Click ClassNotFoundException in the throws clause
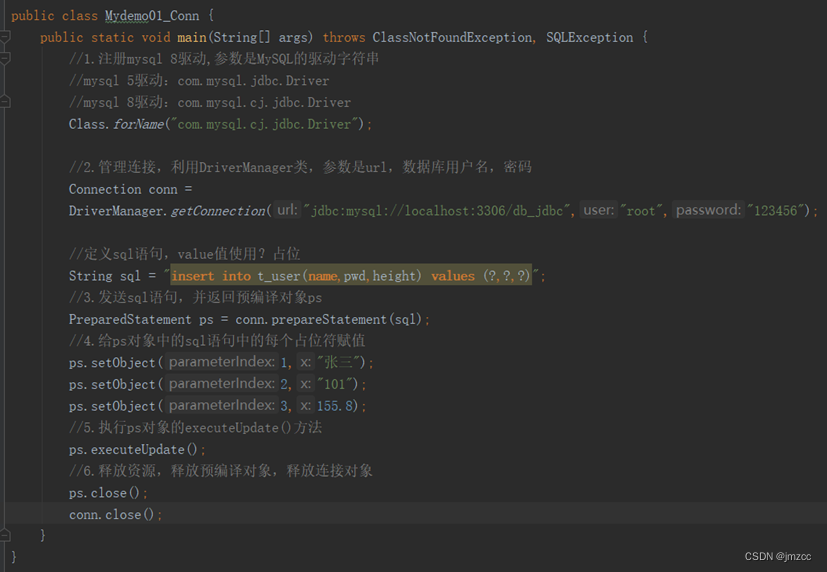This screenshot has width=827, height=572. point(452,37)
